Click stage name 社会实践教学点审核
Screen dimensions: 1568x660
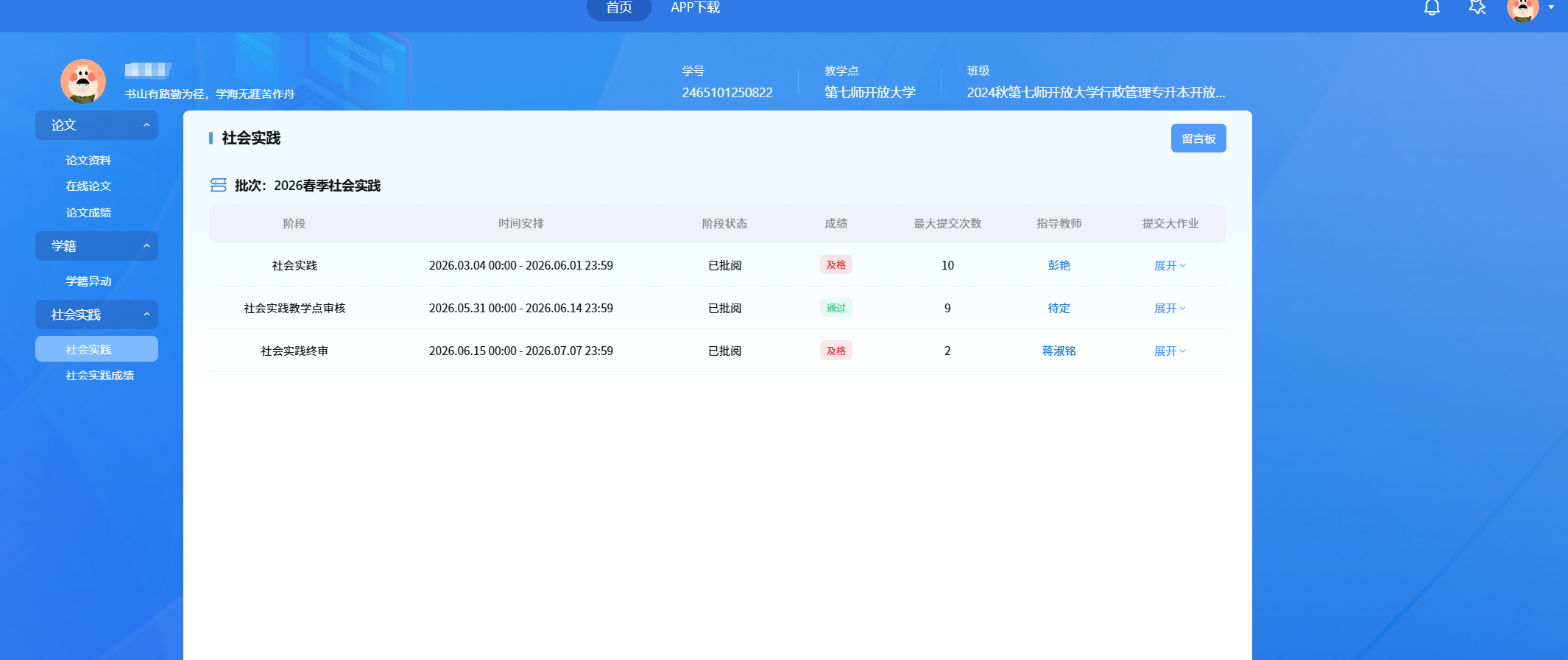(294, 308)
